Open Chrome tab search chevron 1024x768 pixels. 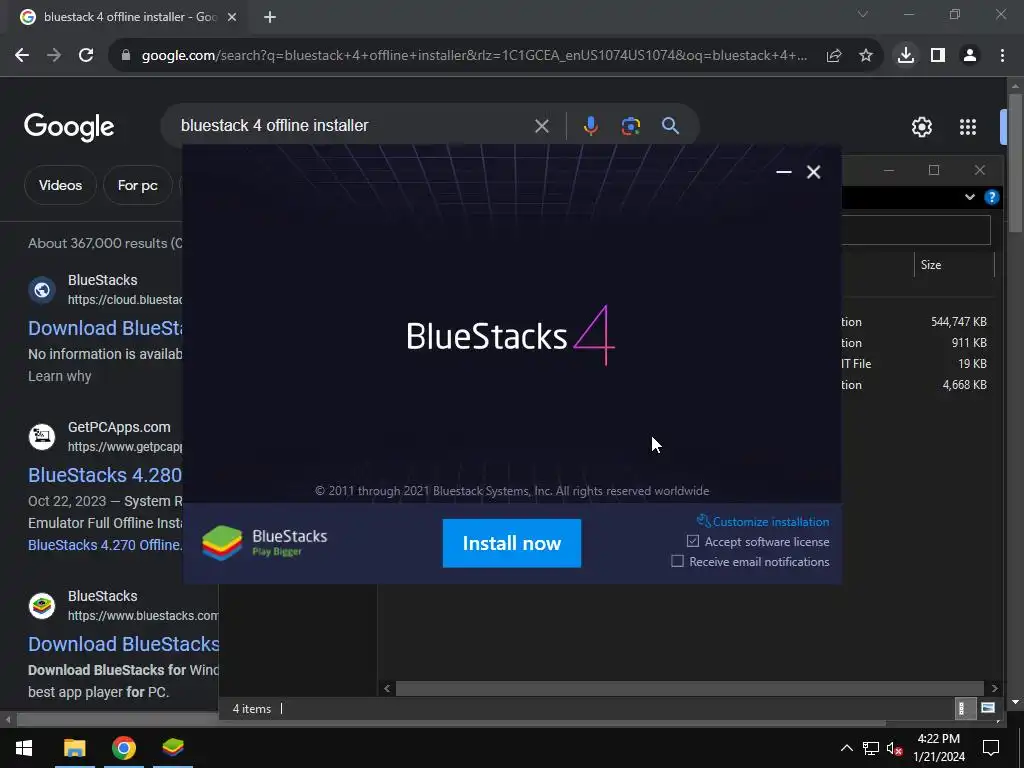click(x=863, y=14)
